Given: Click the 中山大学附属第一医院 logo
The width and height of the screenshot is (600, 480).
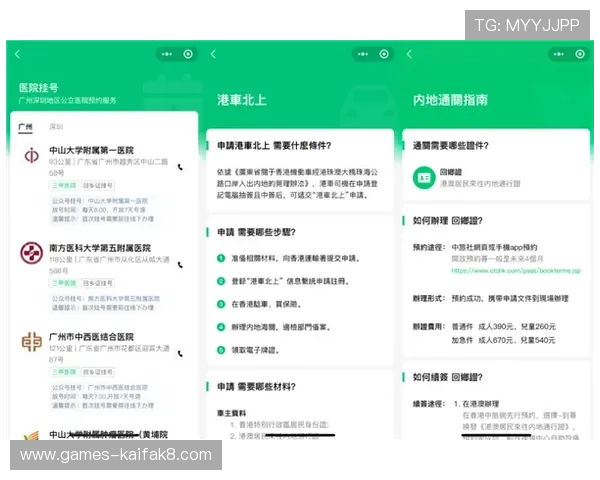Looking at the screenshot, I should pos(31,155).
